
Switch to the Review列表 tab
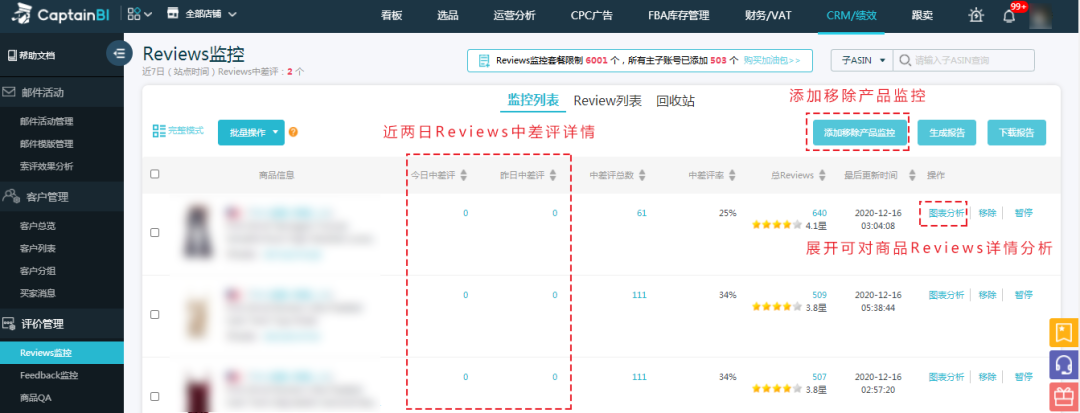(608, 101)
